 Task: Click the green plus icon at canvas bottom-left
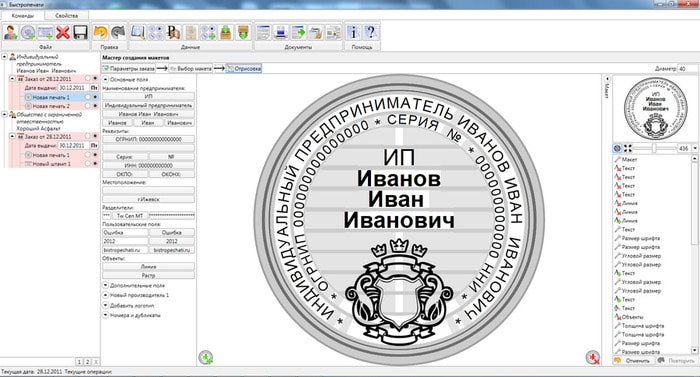[x=205, y=357]
